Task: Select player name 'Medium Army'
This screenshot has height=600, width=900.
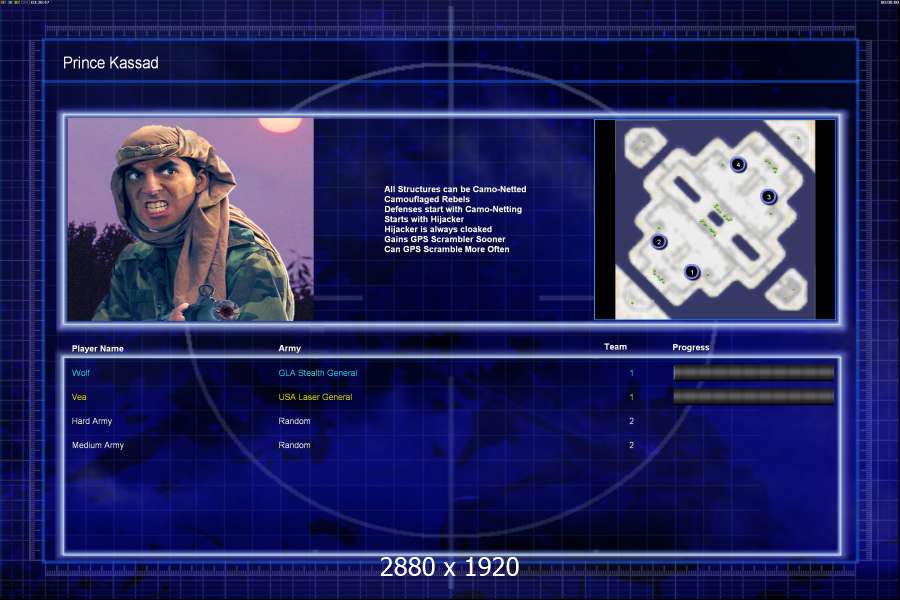Action: tap(98, 445)
